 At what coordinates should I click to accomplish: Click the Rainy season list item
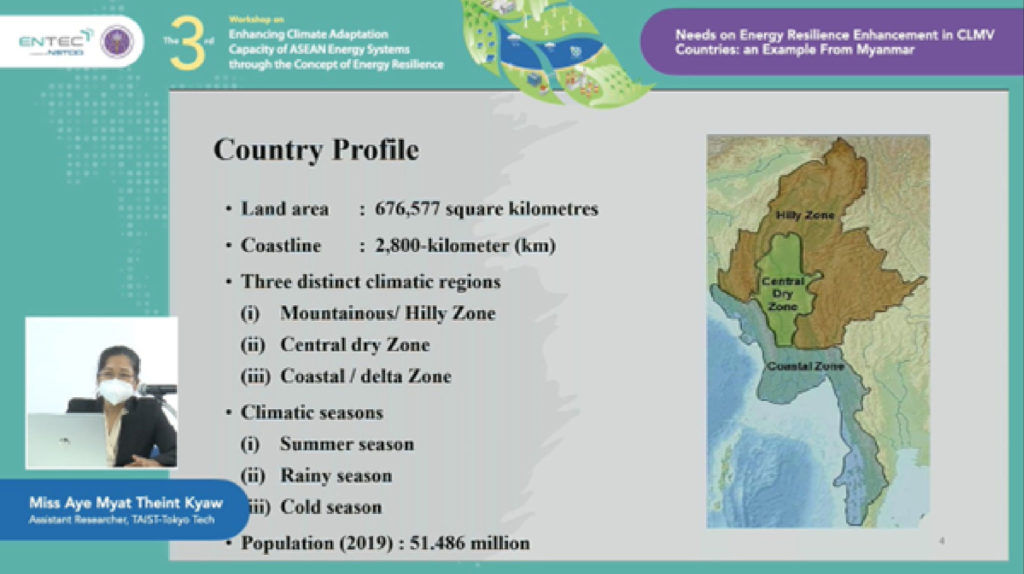click(335, 475)
